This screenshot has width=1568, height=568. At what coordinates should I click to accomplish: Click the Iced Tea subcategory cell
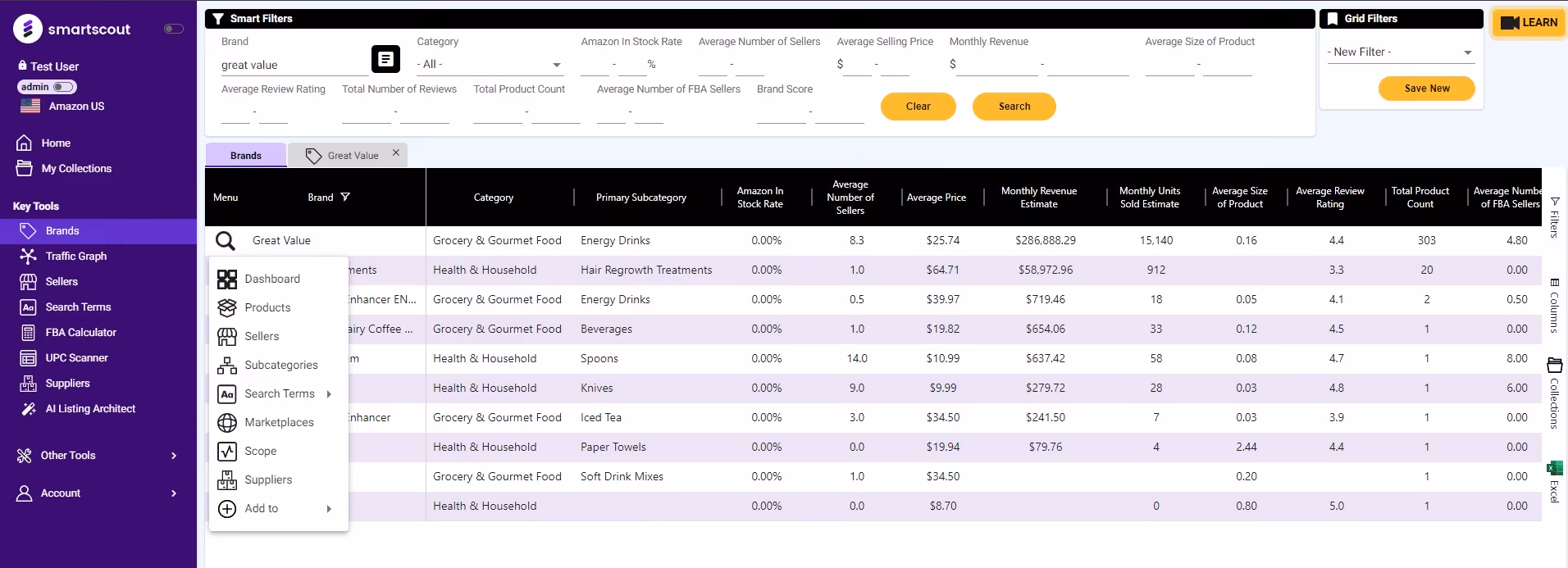coord(601,418)
